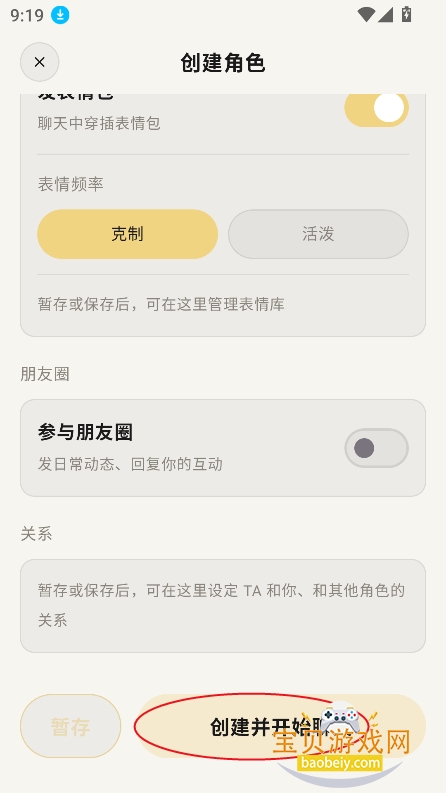
Task: Tap the 创建并开始聊 button
Action: click(281, 726)
